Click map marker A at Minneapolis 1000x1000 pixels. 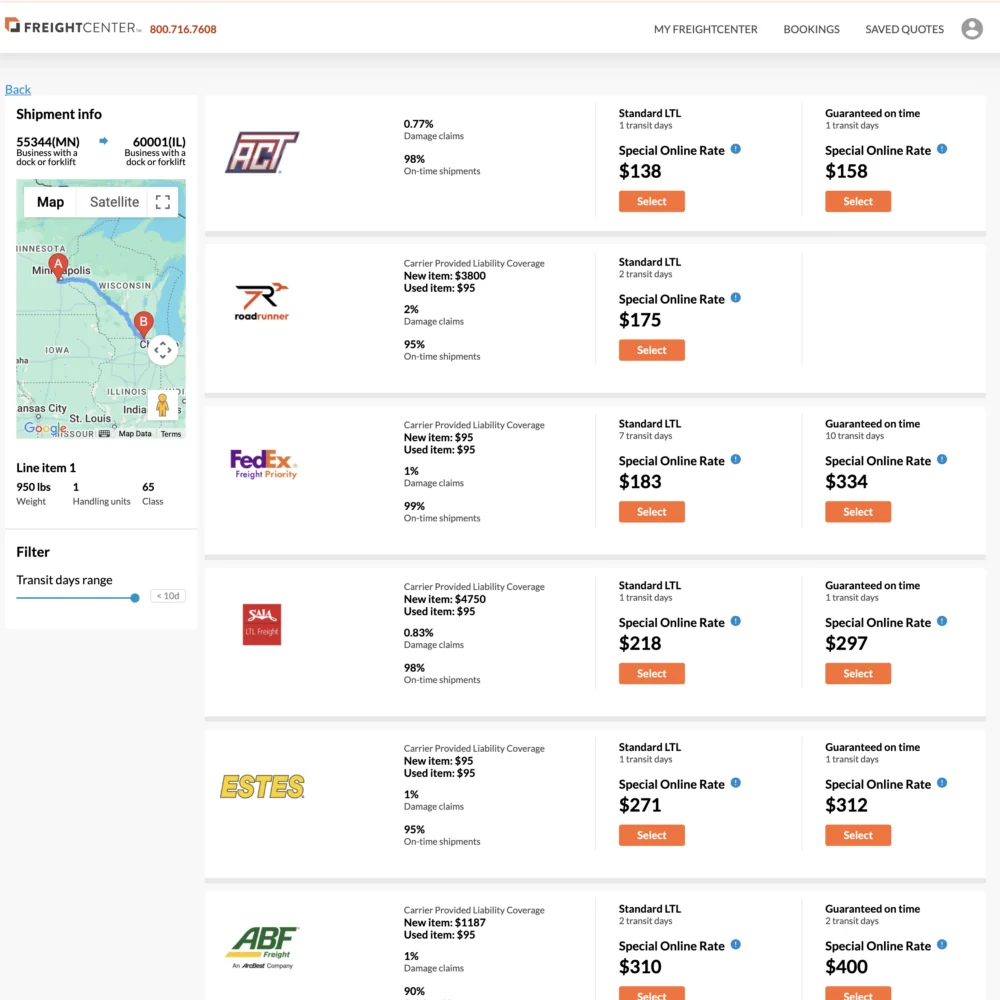point(58,266)
